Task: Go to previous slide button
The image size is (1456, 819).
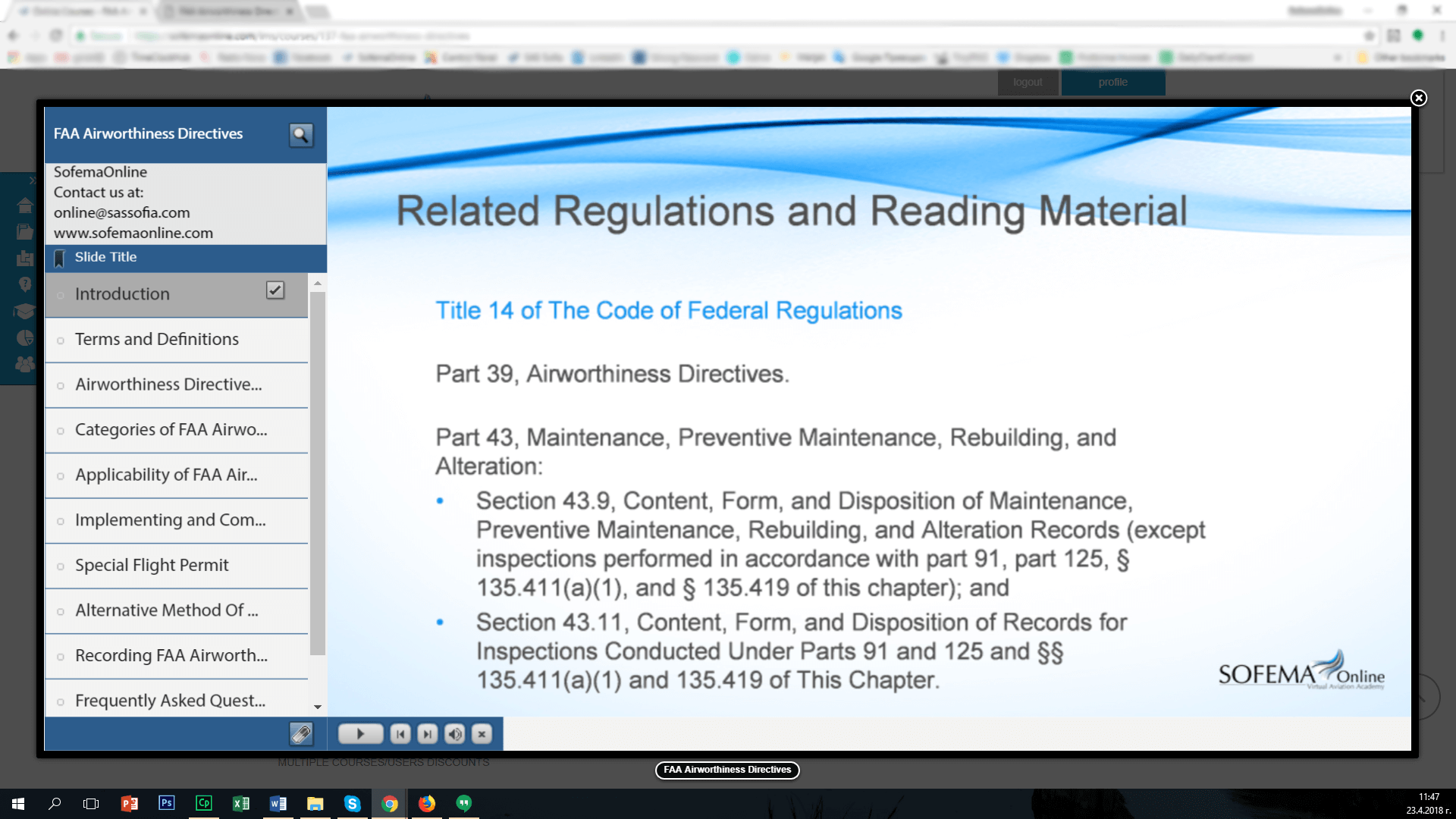Action: (x=400, y=734)
